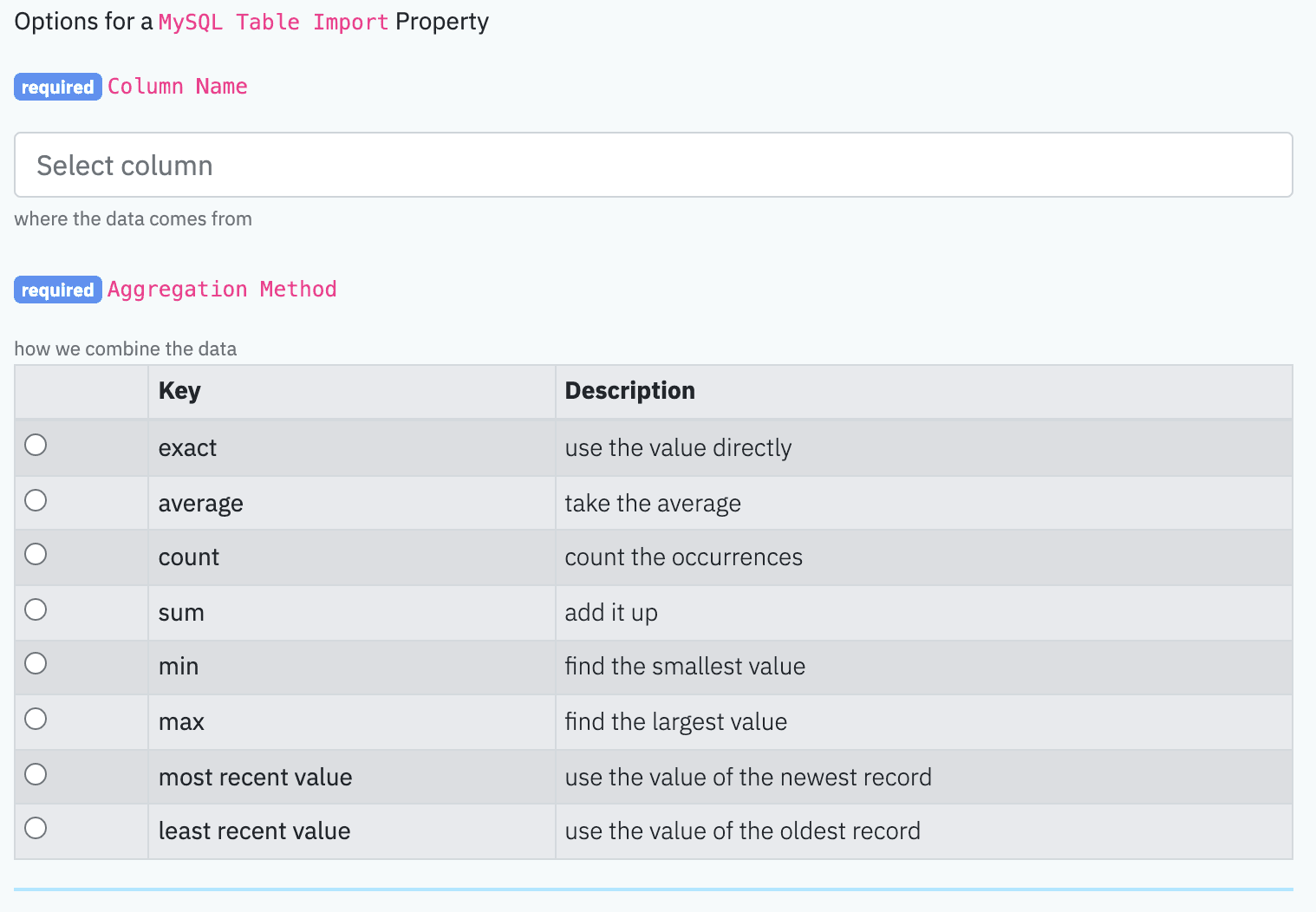Click the 'min' key cell text
Viewport: 1316px width, 912px height.
(179, 667)
